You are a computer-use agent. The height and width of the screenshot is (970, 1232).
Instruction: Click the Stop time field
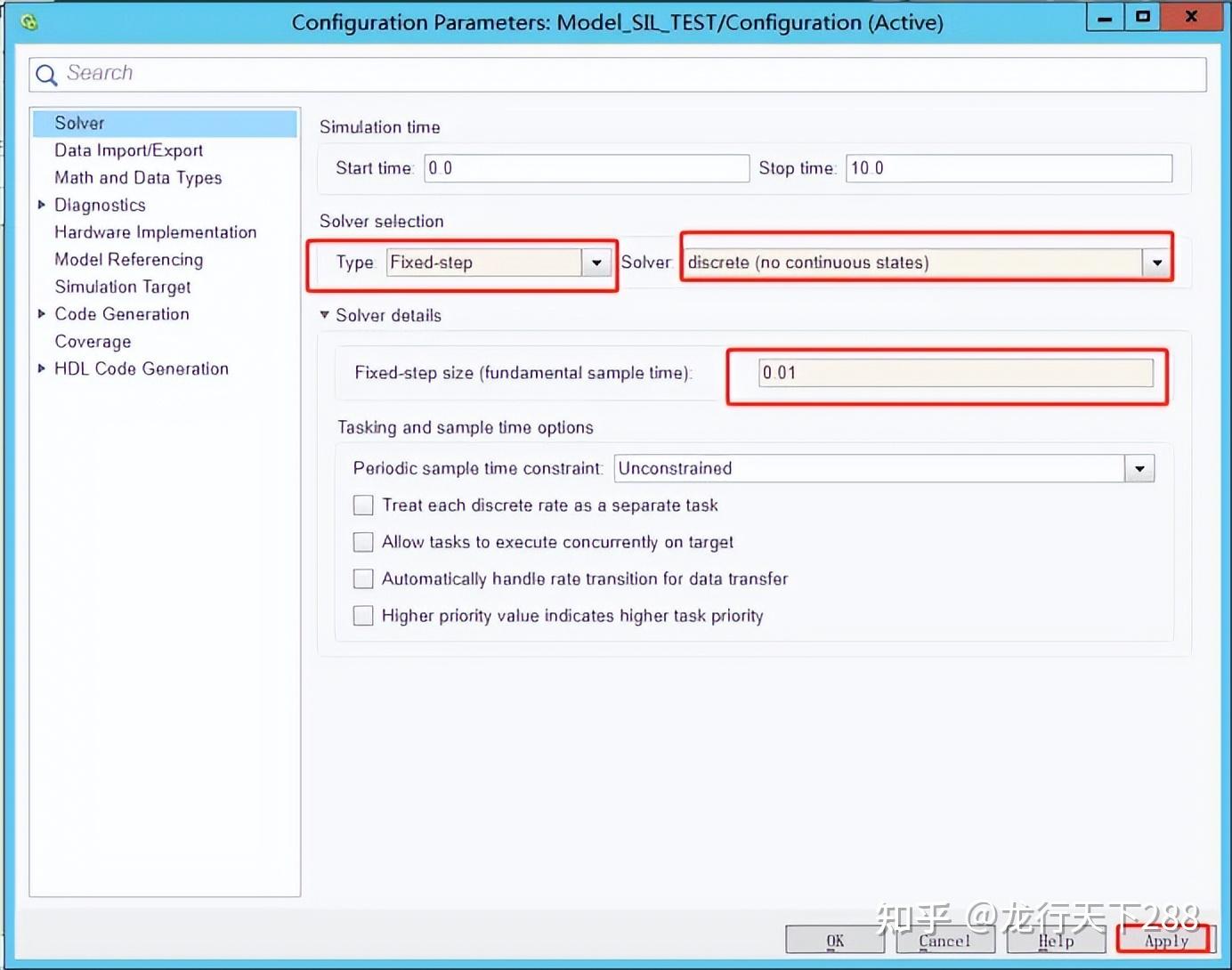tap(1009, 168)
